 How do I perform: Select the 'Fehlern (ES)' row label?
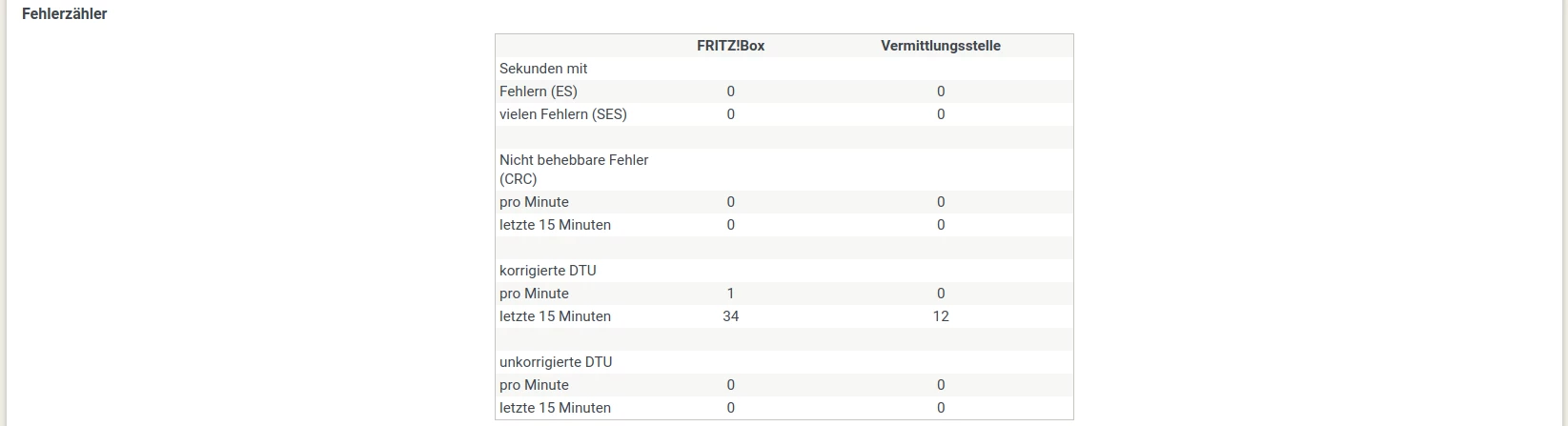pyautogui.click(x=539, y=91)
